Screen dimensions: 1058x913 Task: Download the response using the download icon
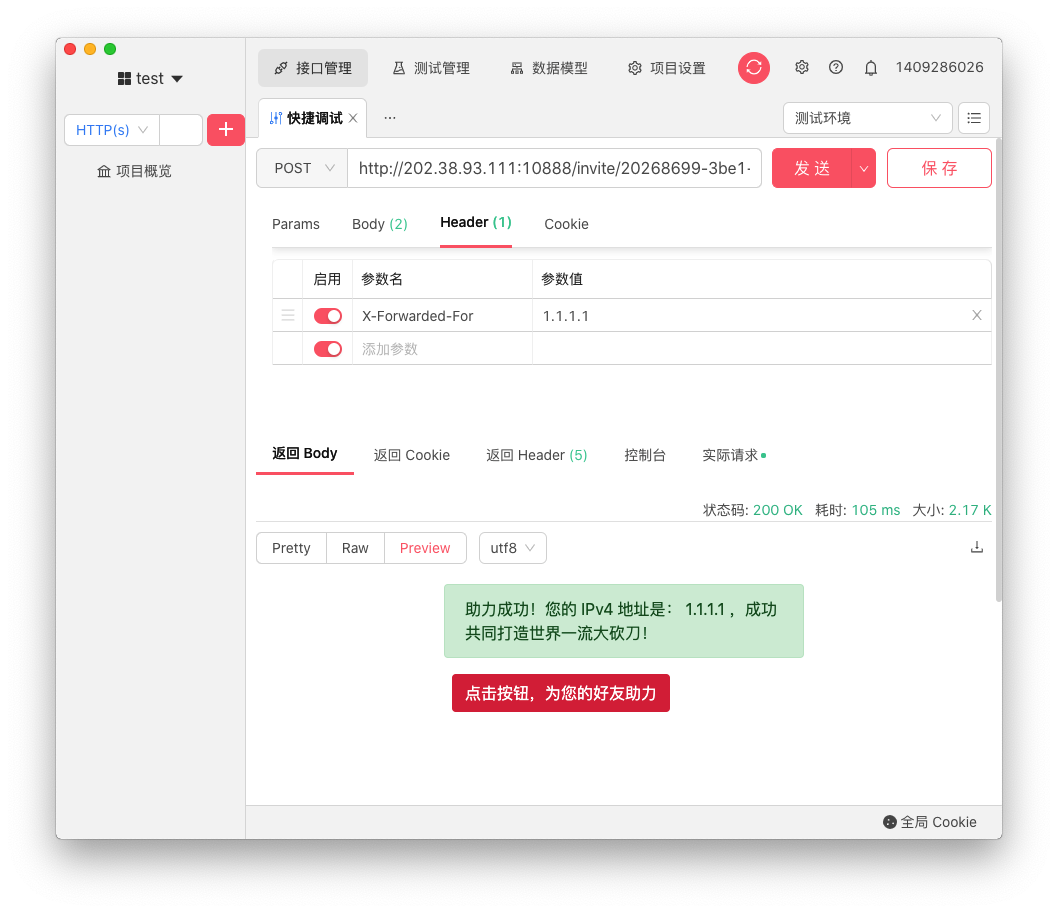[x=977, y=547]
